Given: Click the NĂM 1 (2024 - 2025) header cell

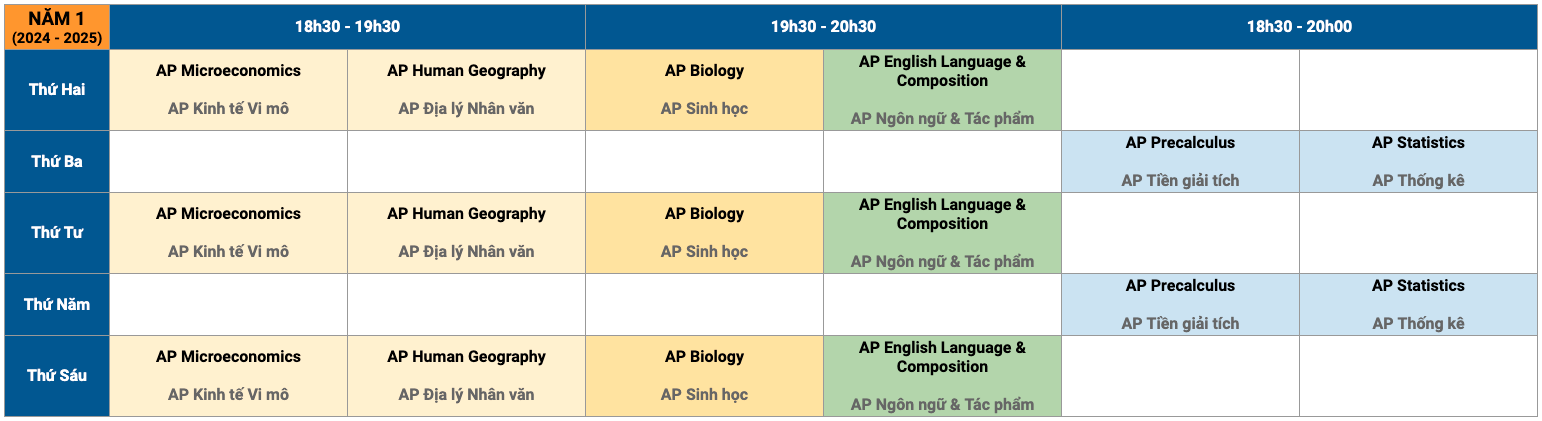Looking at the screenshot, I should pyautogui.click(x=57, y=27).
